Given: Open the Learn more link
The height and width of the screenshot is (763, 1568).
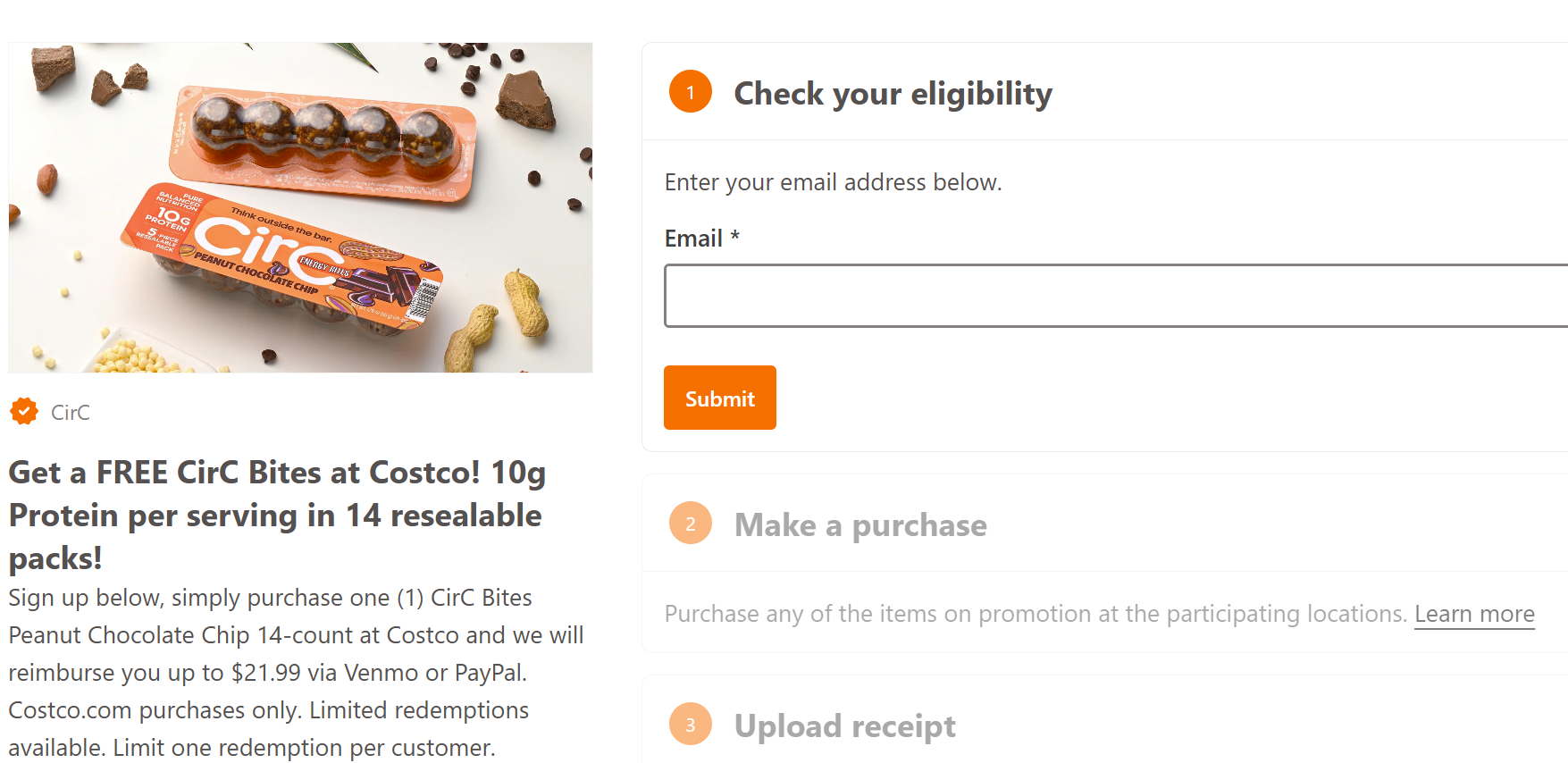Looking at the screenshot, I should [1474, 614].
